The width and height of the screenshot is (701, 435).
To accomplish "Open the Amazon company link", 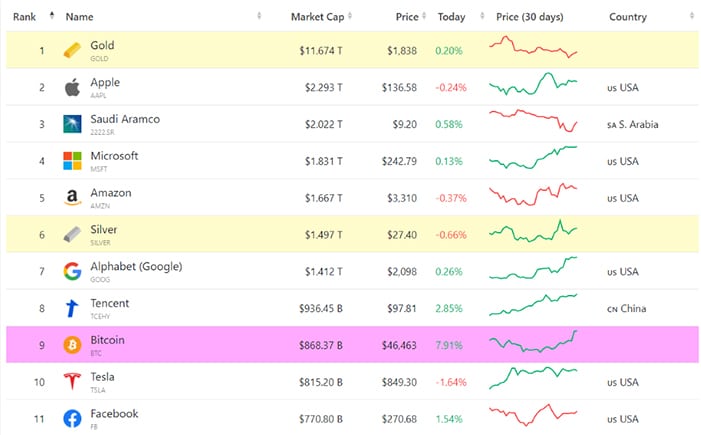I will click(x=111, y=193).
